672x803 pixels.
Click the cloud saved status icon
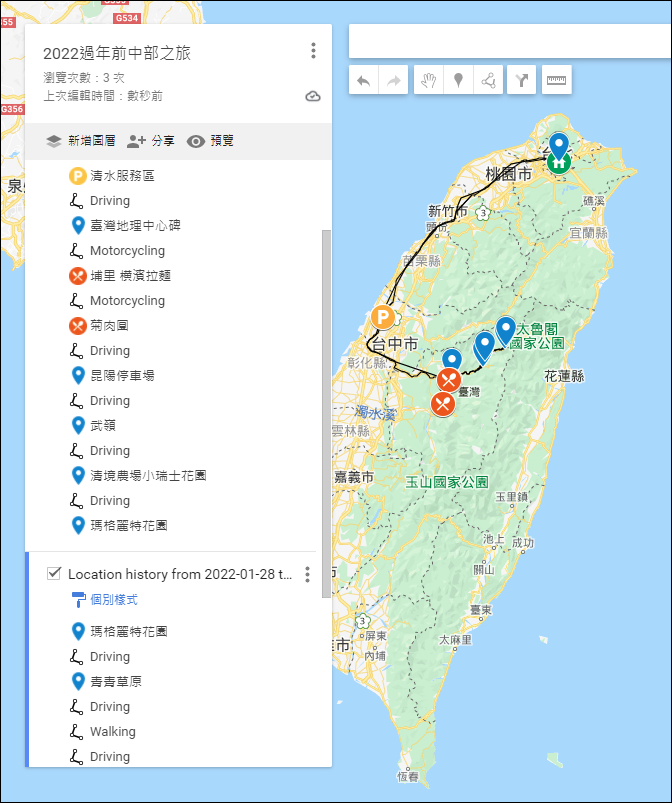coord(313,96)
